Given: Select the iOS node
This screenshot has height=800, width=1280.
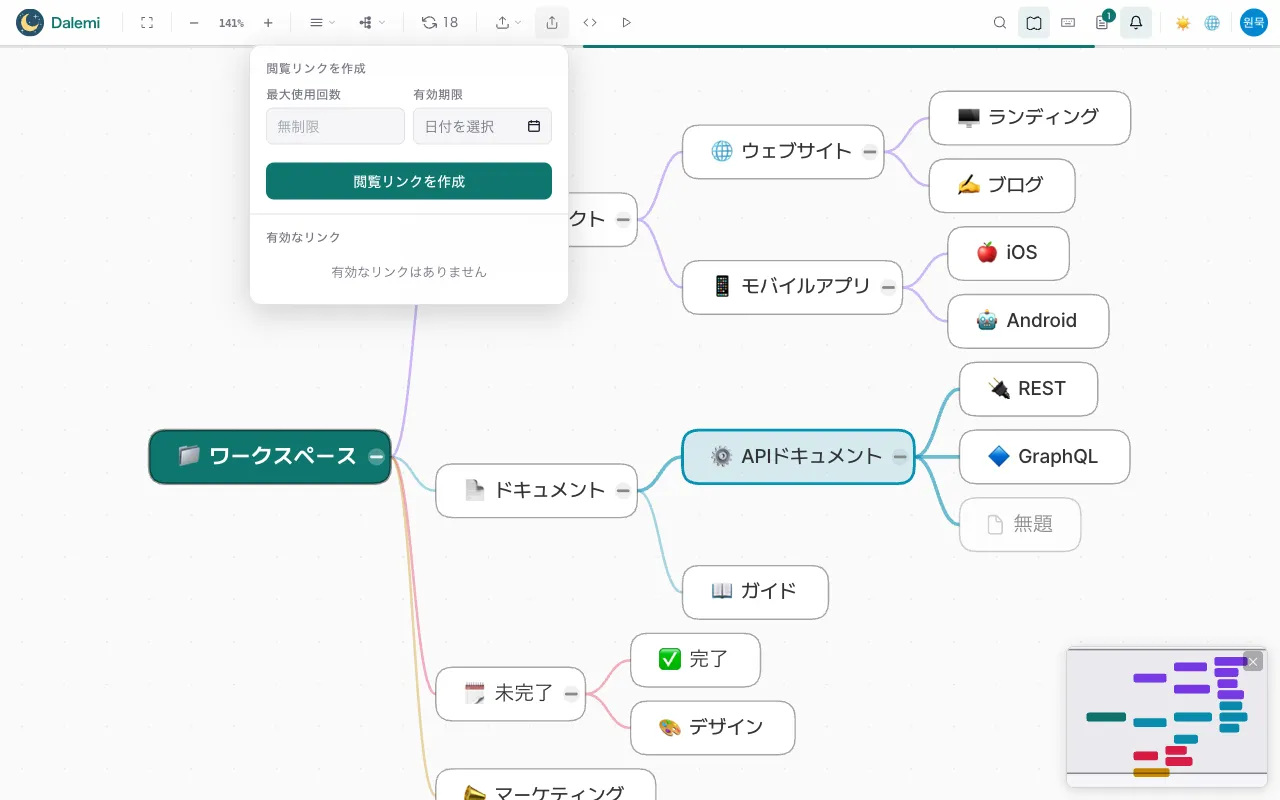Looking at the screenshot, I should tap(1008, 253).
